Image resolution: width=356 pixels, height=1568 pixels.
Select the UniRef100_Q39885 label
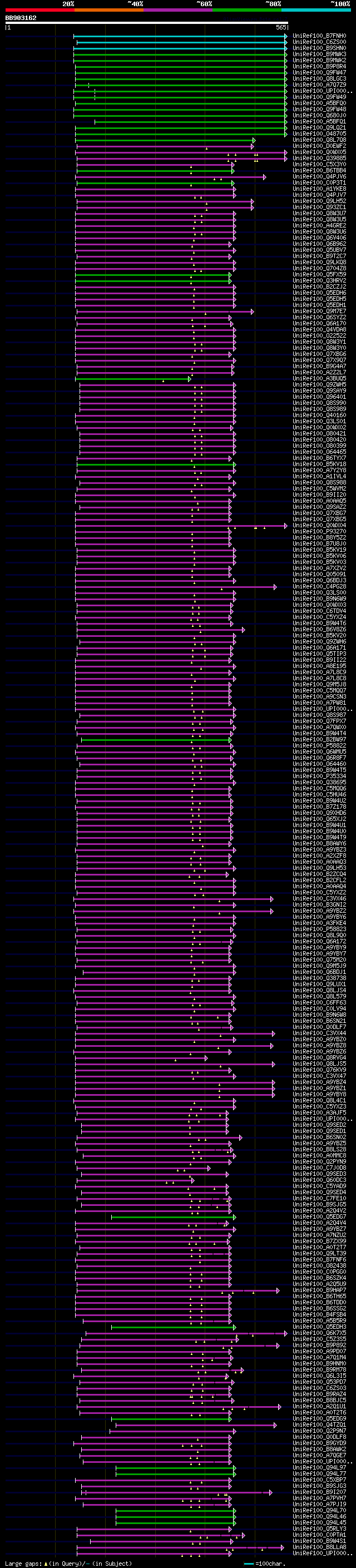tap(319, 159)
